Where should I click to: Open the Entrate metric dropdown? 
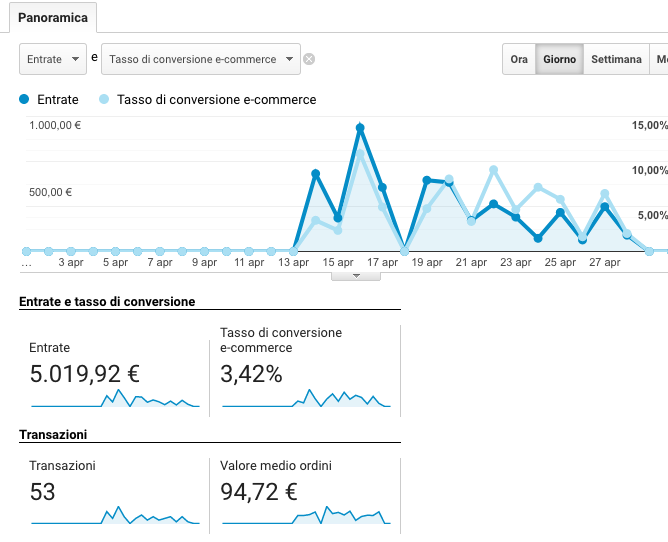coord(53,59)
